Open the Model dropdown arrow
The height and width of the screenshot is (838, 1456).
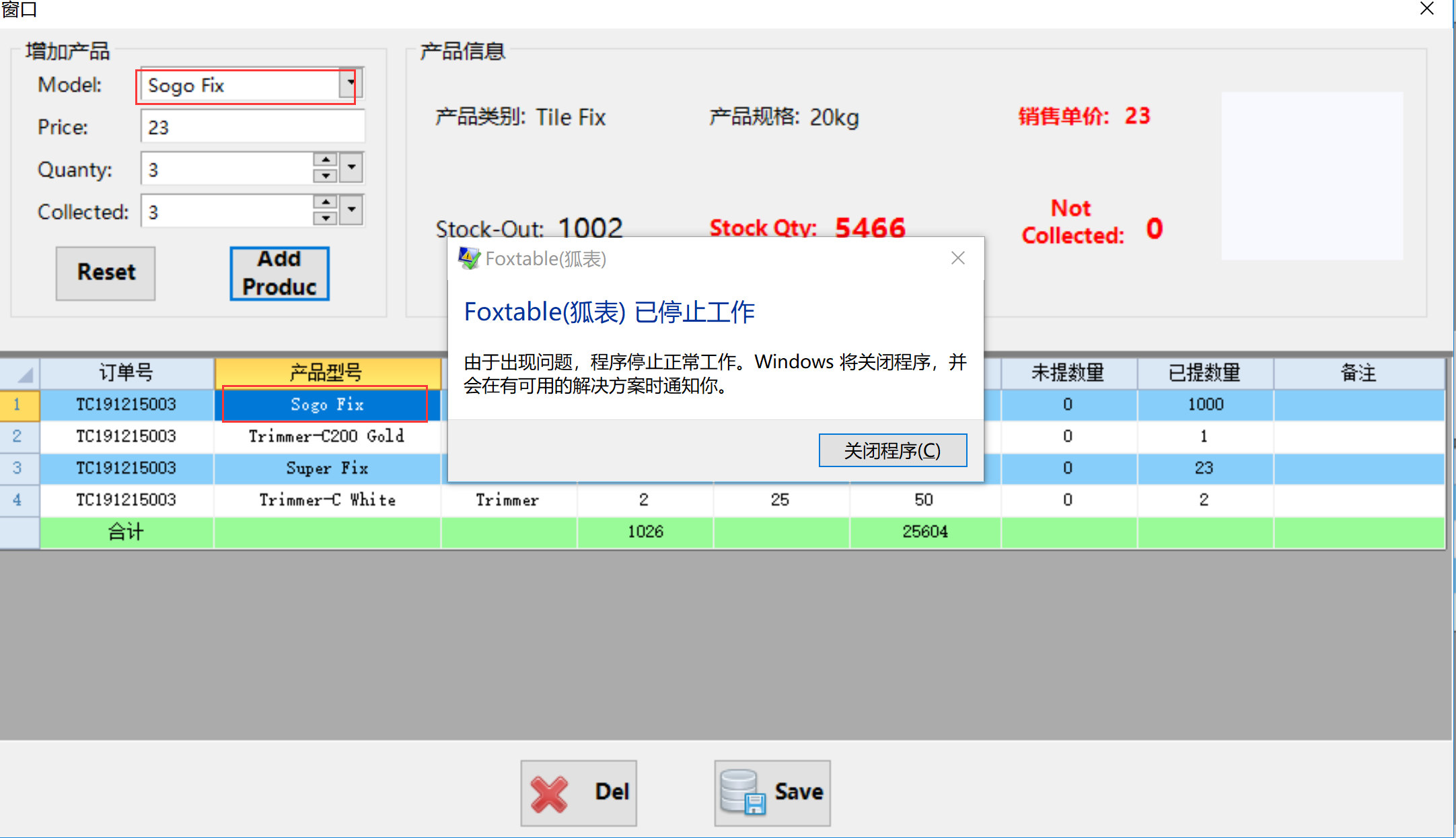click(351, 84)
